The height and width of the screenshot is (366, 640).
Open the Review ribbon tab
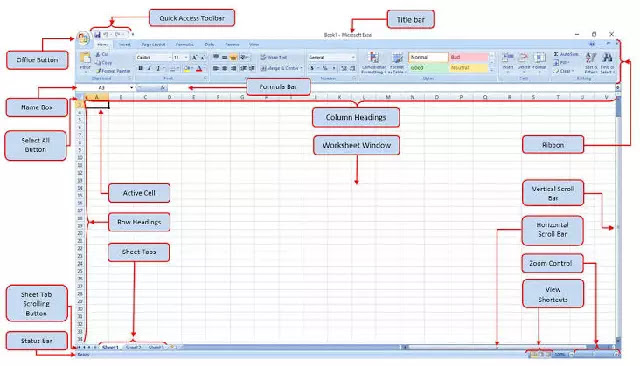232,44
